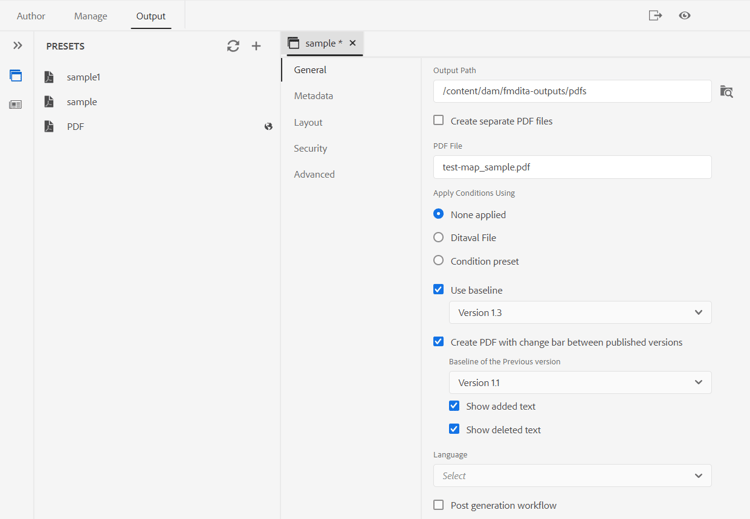Viewport: 750px width, 519px height.
Task: Click the browse output path icon
Action: click(x=727, y=91)
